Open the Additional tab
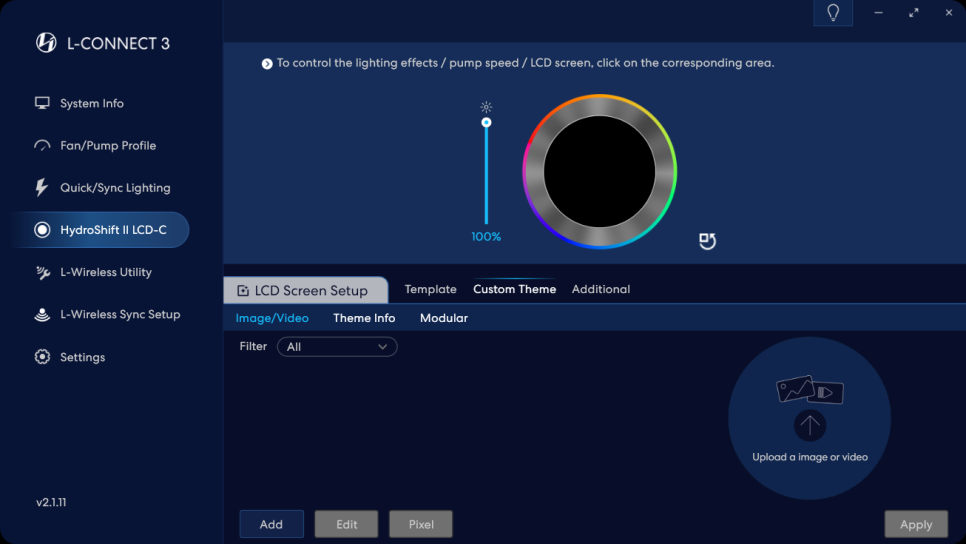The width and height of the screenshot is (966, 544). (600, 289)
